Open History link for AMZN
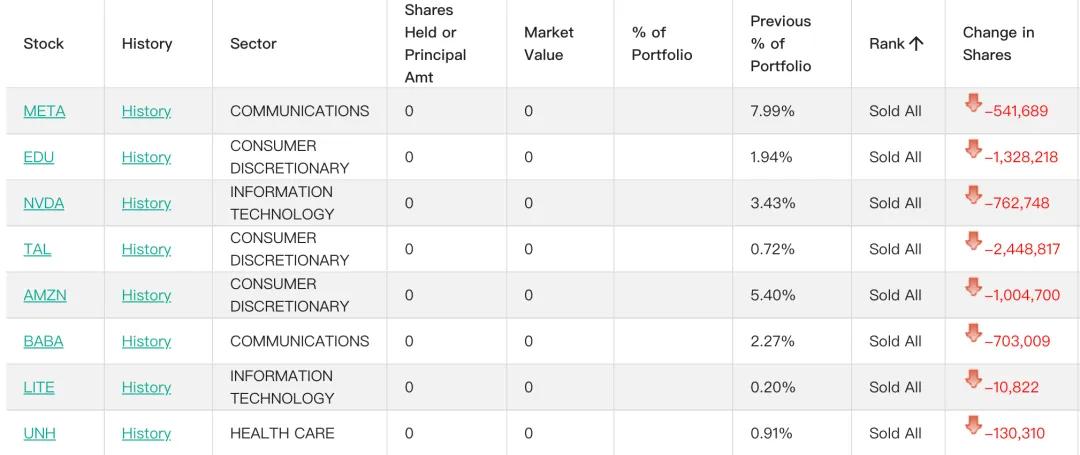The height and width of the screenshot is (455, 1080). (146, 295)
